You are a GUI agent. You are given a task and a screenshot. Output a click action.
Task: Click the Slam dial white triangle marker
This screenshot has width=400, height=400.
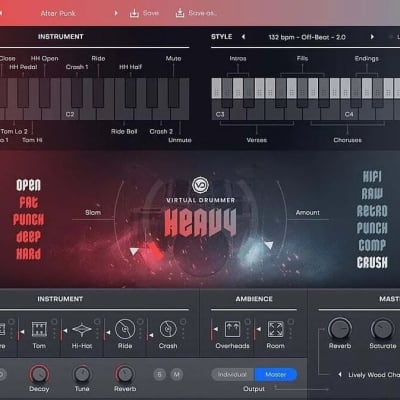coord(134,251)
